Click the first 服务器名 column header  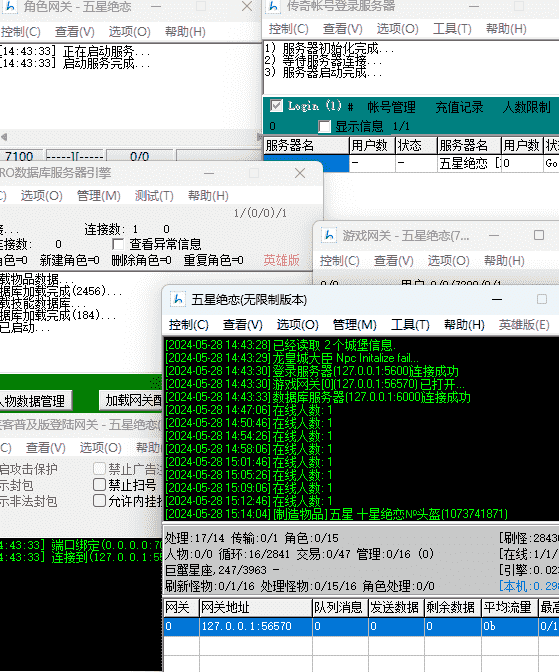coord(306,145)
